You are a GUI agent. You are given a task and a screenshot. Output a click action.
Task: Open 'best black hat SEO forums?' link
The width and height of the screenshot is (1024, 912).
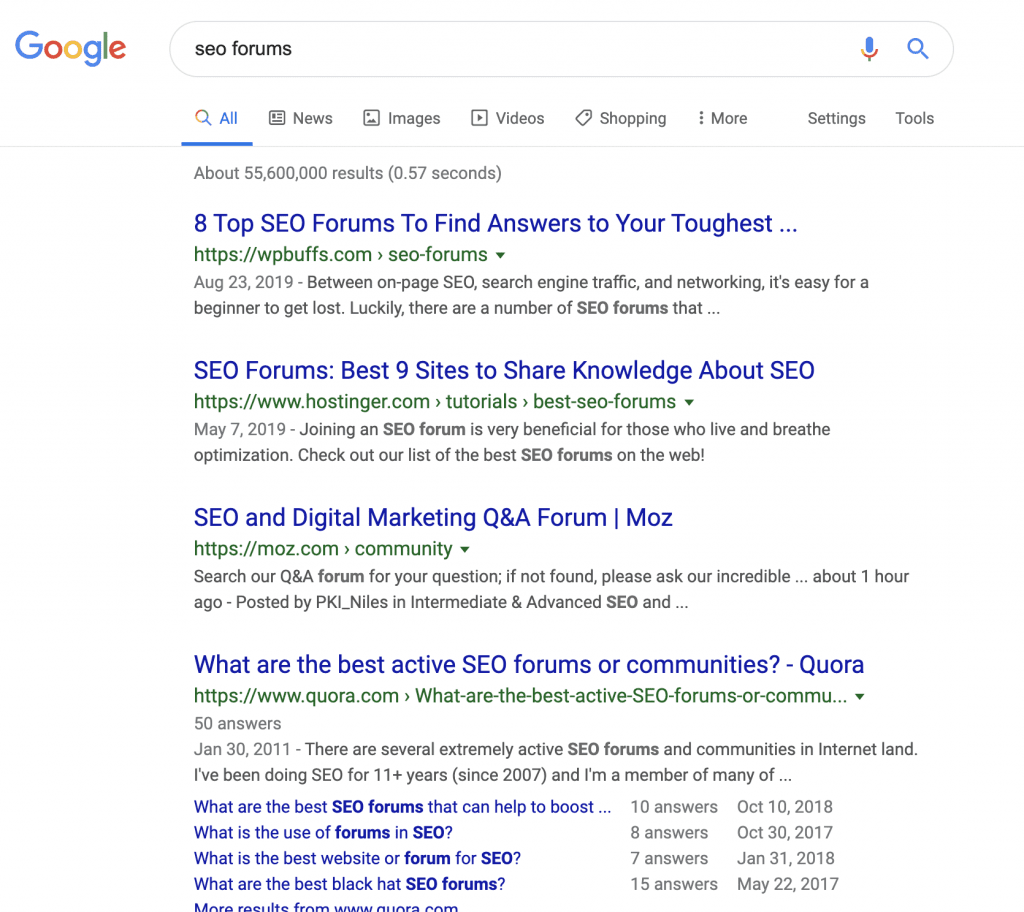click(x=349, y=884)
